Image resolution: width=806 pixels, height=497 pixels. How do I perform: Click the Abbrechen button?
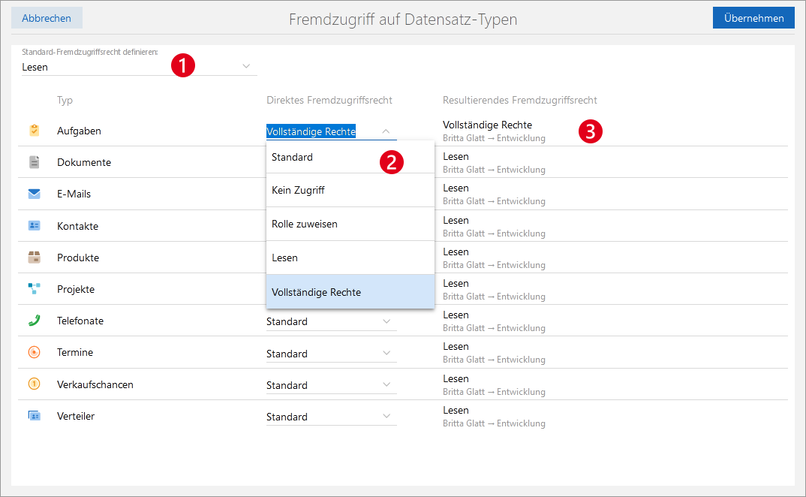tap(48, 18)
